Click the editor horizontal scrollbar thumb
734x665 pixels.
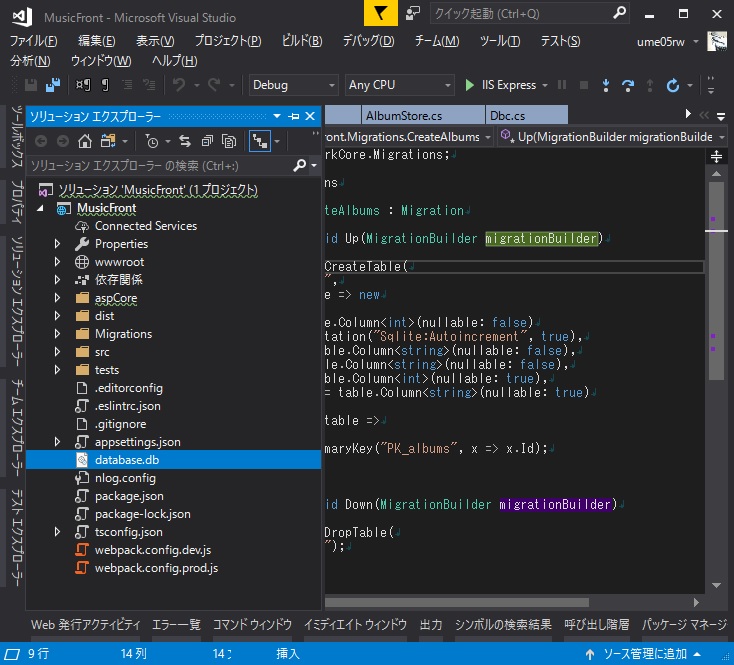point(457,602)
